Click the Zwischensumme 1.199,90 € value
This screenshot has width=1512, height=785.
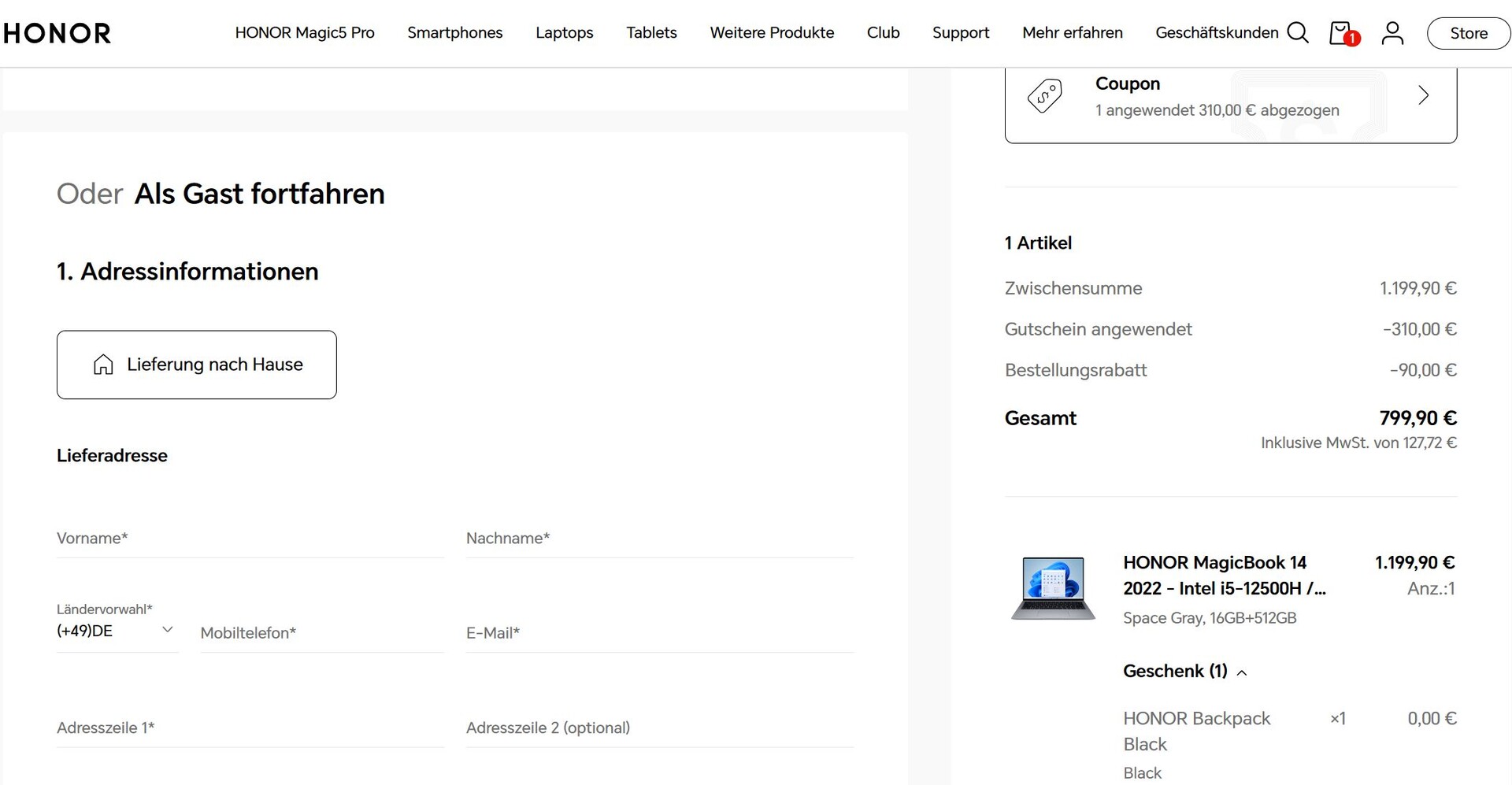click(x=1418, y=288)
